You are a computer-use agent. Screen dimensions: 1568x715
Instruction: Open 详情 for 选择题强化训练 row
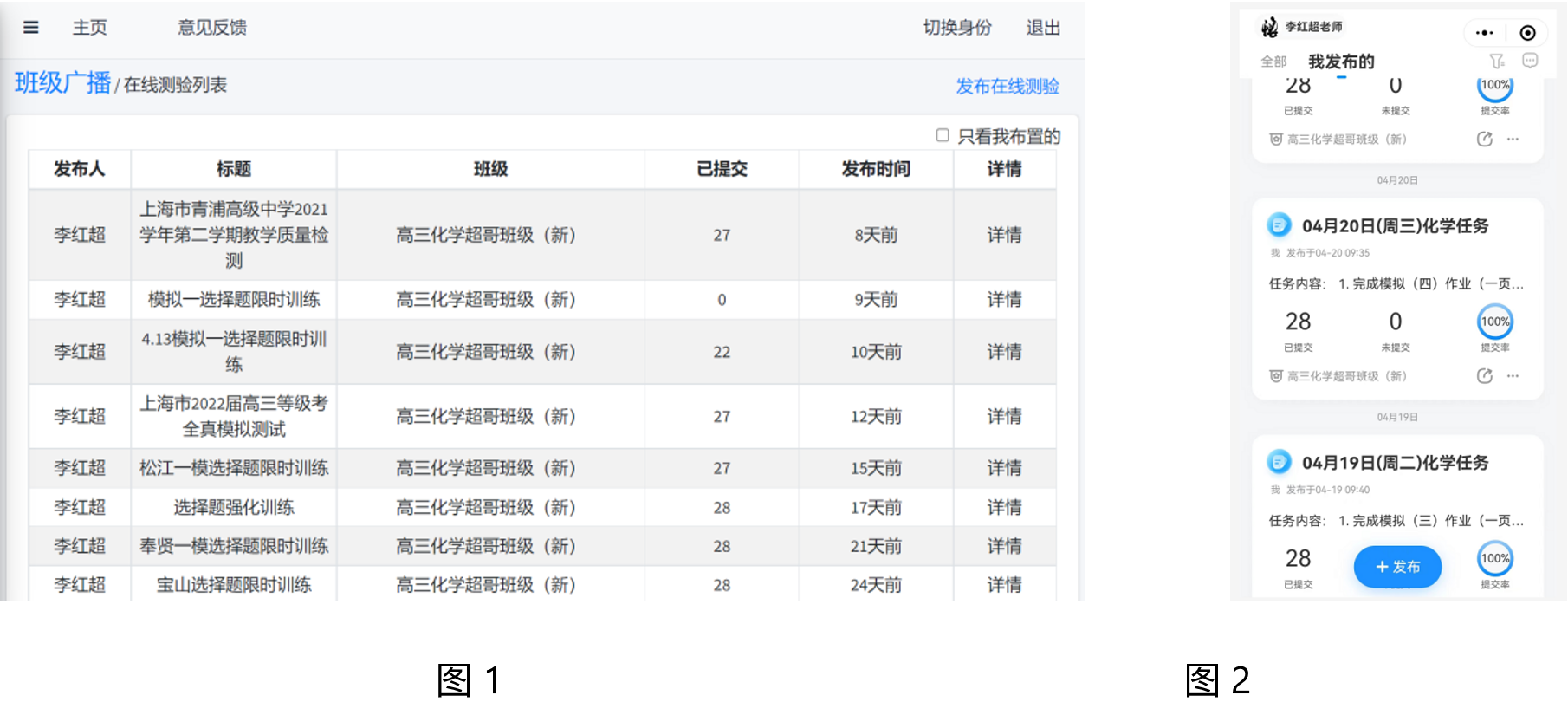(1004, 507)
